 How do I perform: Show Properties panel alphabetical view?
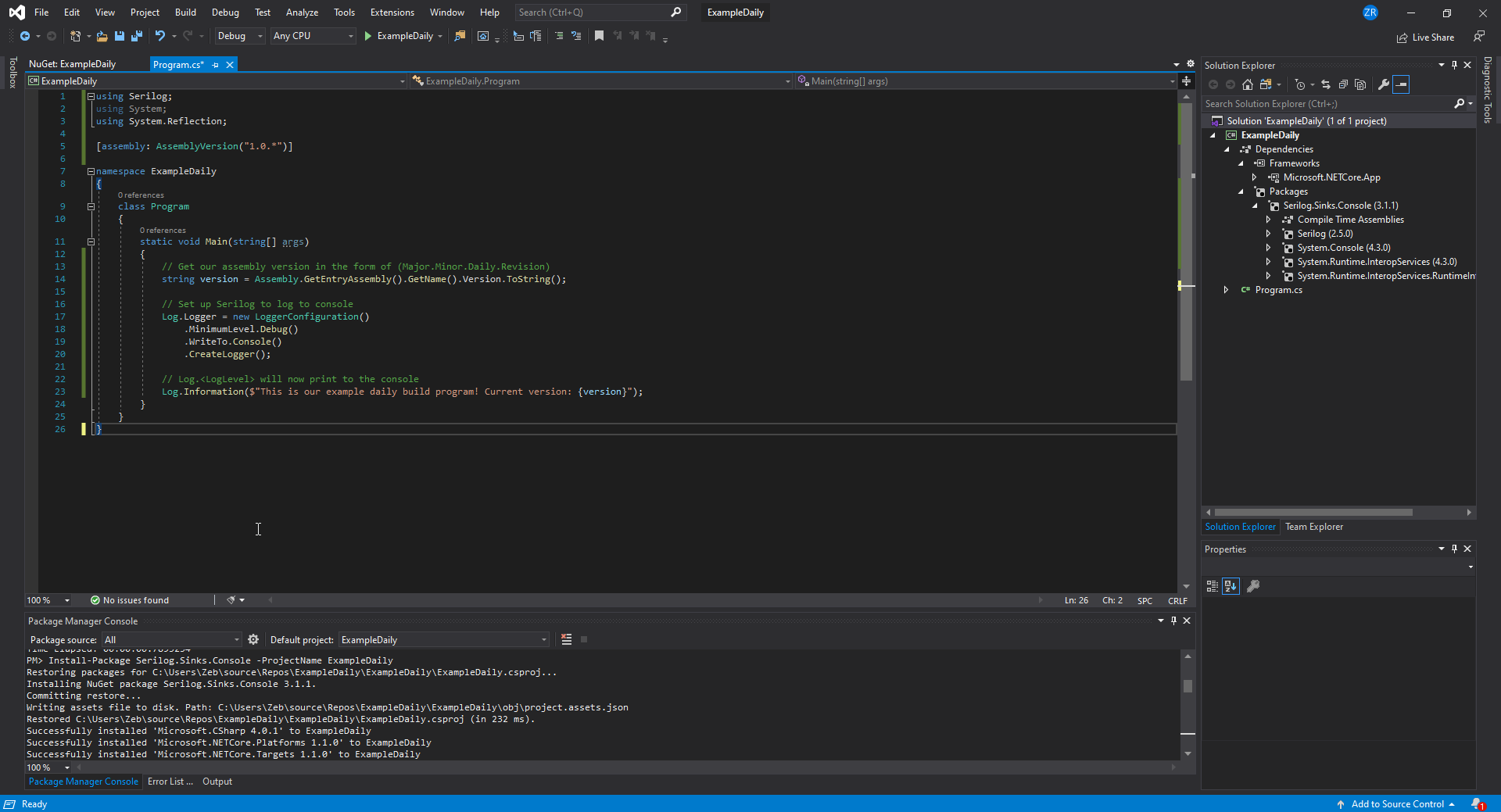click(x=1231, y=586)
